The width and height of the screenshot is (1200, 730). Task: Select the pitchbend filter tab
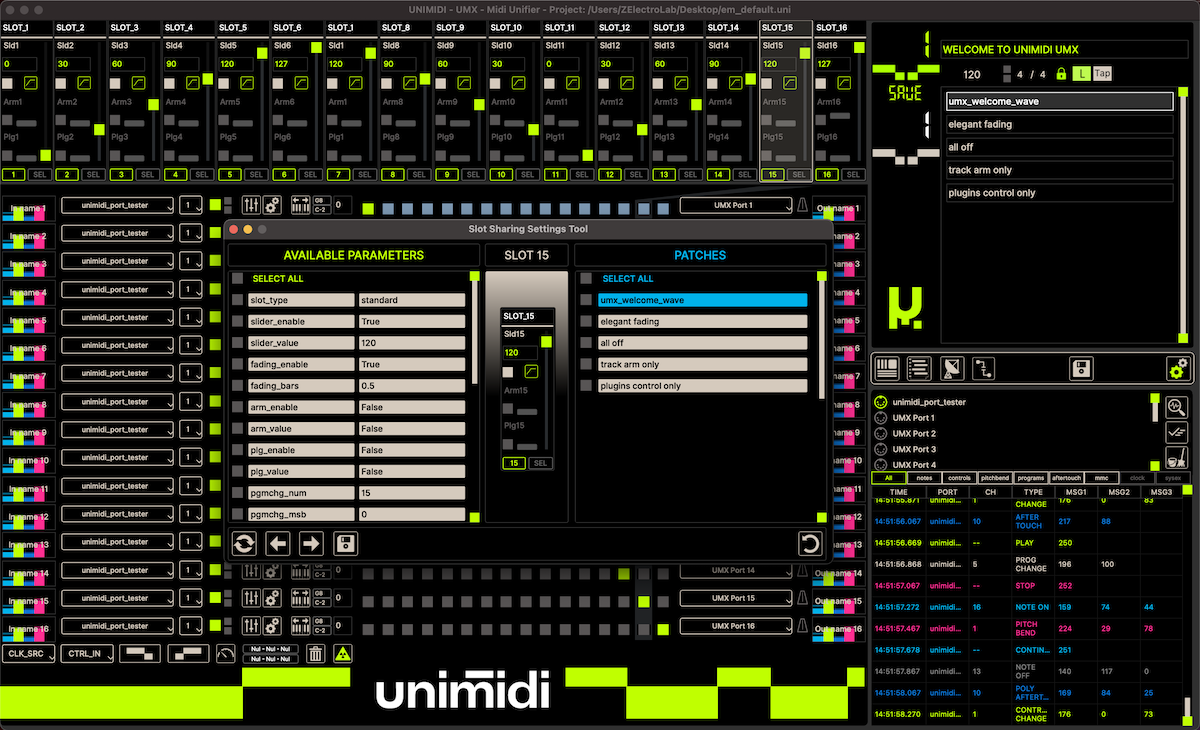[x=994, y=478]
